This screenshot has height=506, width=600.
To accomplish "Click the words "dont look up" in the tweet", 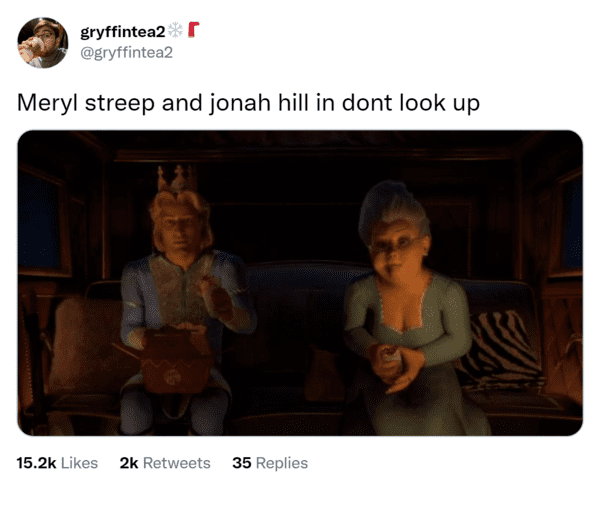I will click(x=411, y=103).
